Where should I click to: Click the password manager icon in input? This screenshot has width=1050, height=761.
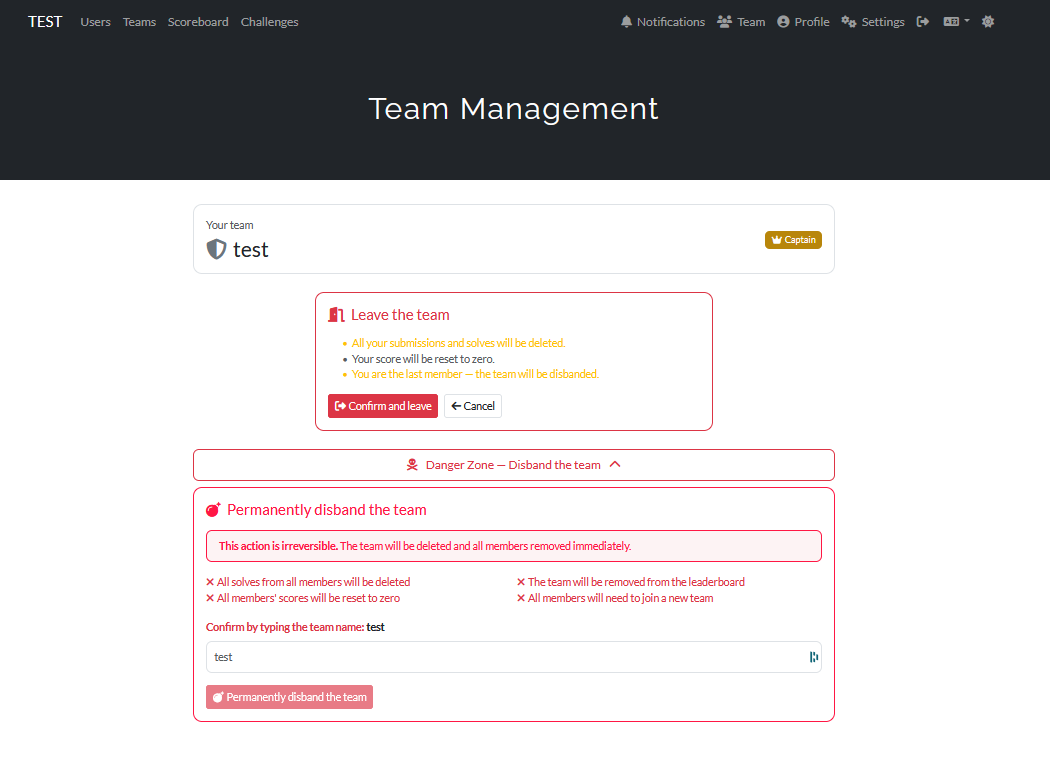pyautogui.click(x=813, y=657)
